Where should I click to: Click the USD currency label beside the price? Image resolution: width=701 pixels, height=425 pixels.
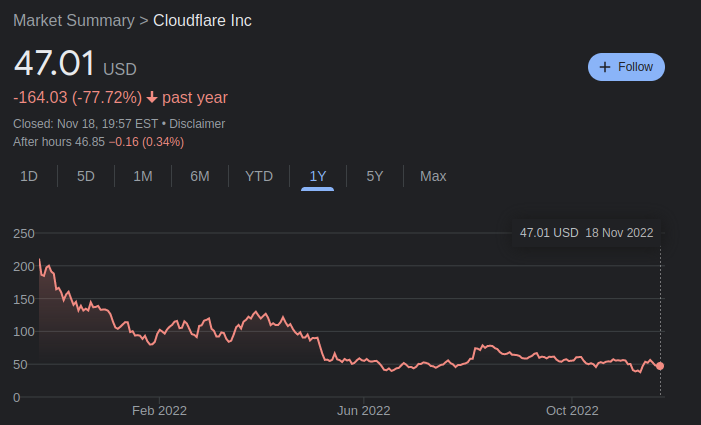click(120, 69)
